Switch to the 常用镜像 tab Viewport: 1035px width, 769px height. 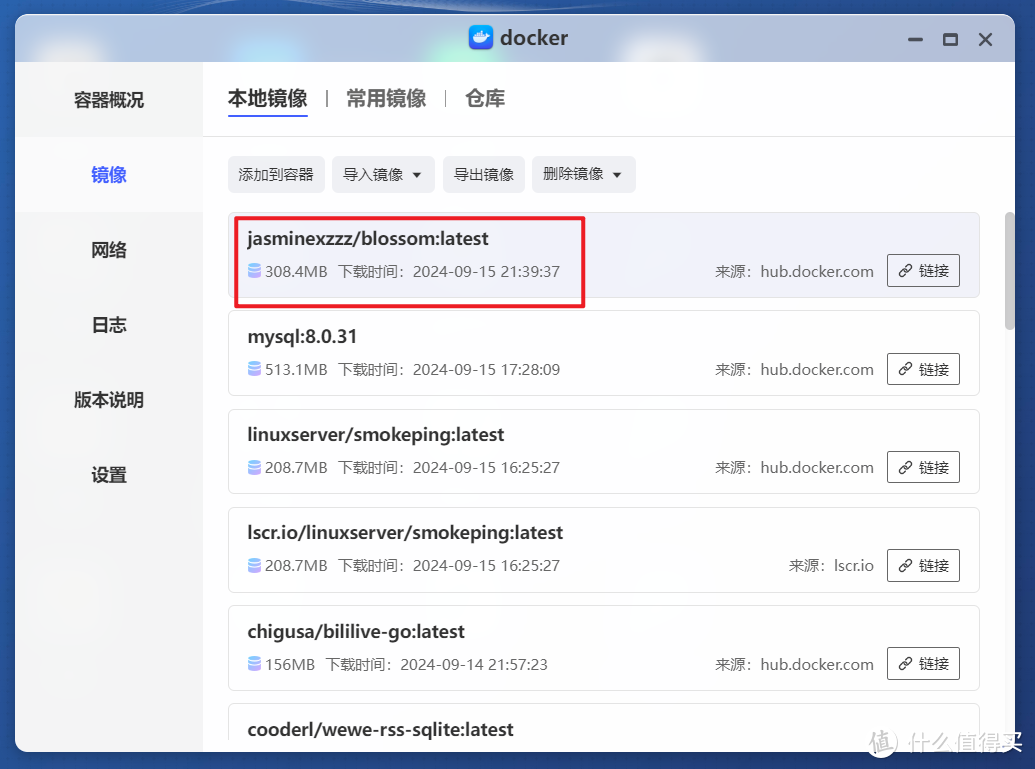click(x=386, y=98)
